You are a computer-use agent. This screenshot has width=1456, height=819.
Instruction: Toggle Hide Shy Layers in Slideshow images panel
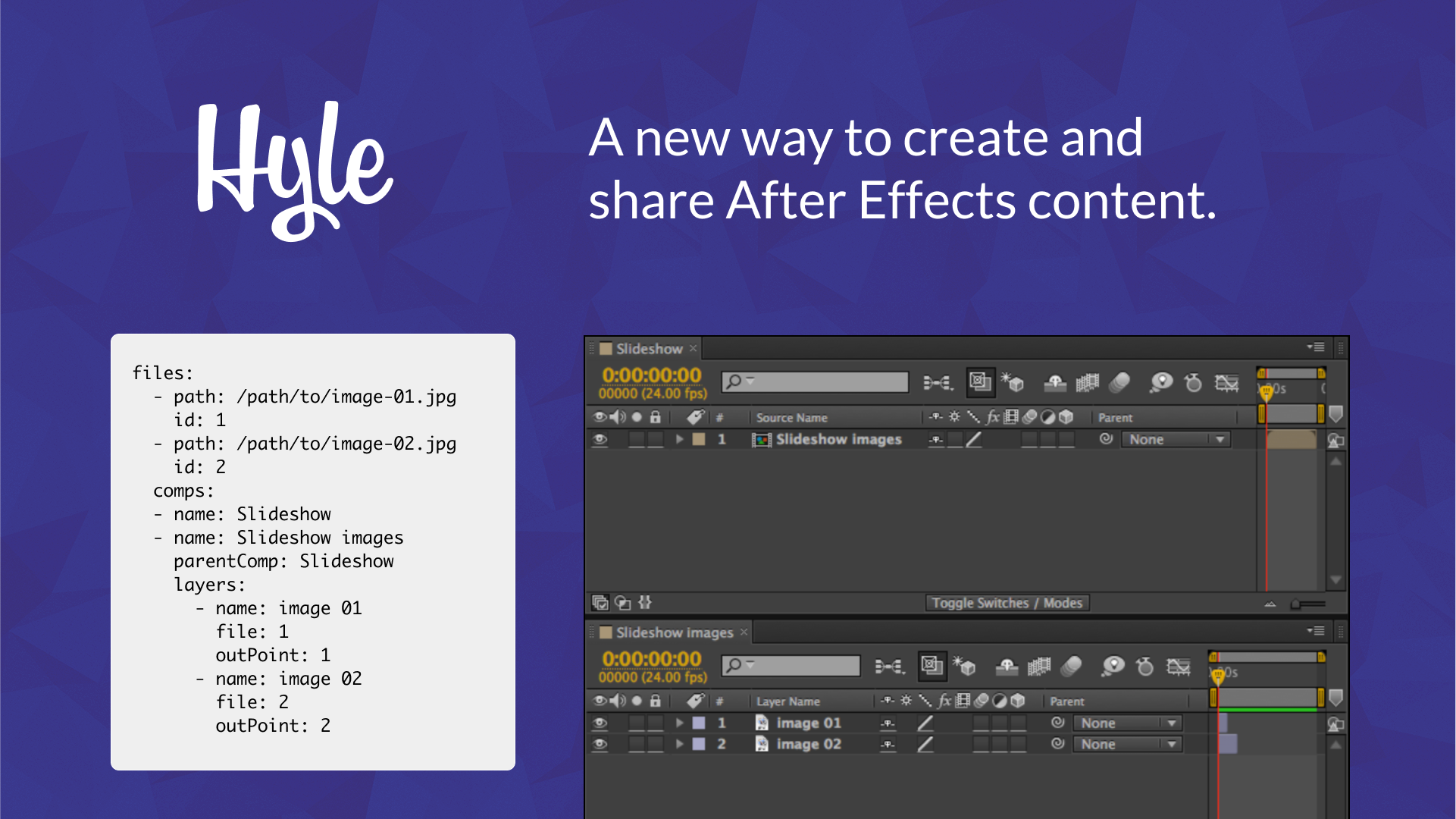tap(1007, 667)
